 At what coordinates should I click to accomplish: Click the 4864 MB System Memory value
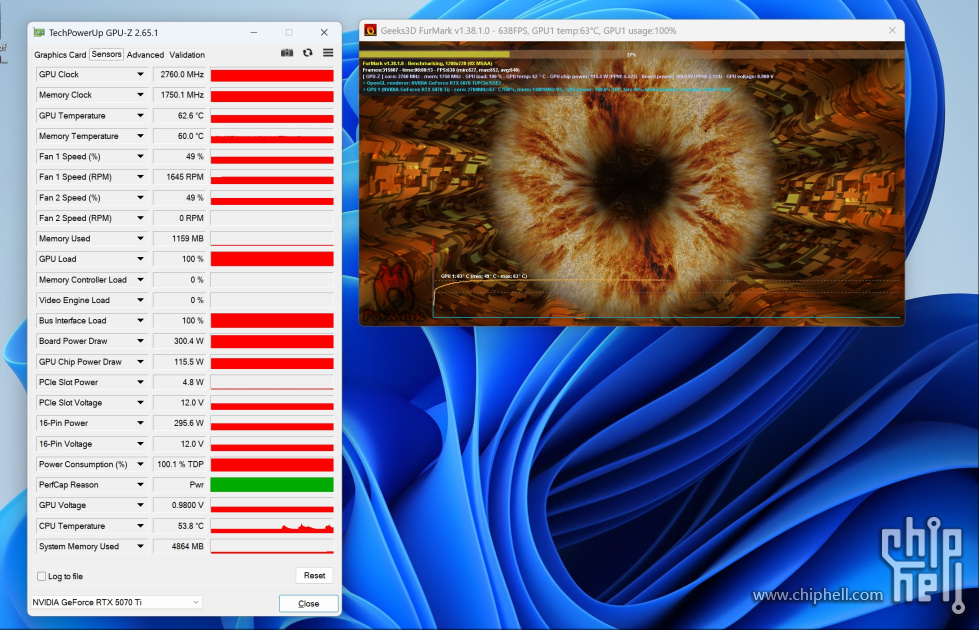180,546
